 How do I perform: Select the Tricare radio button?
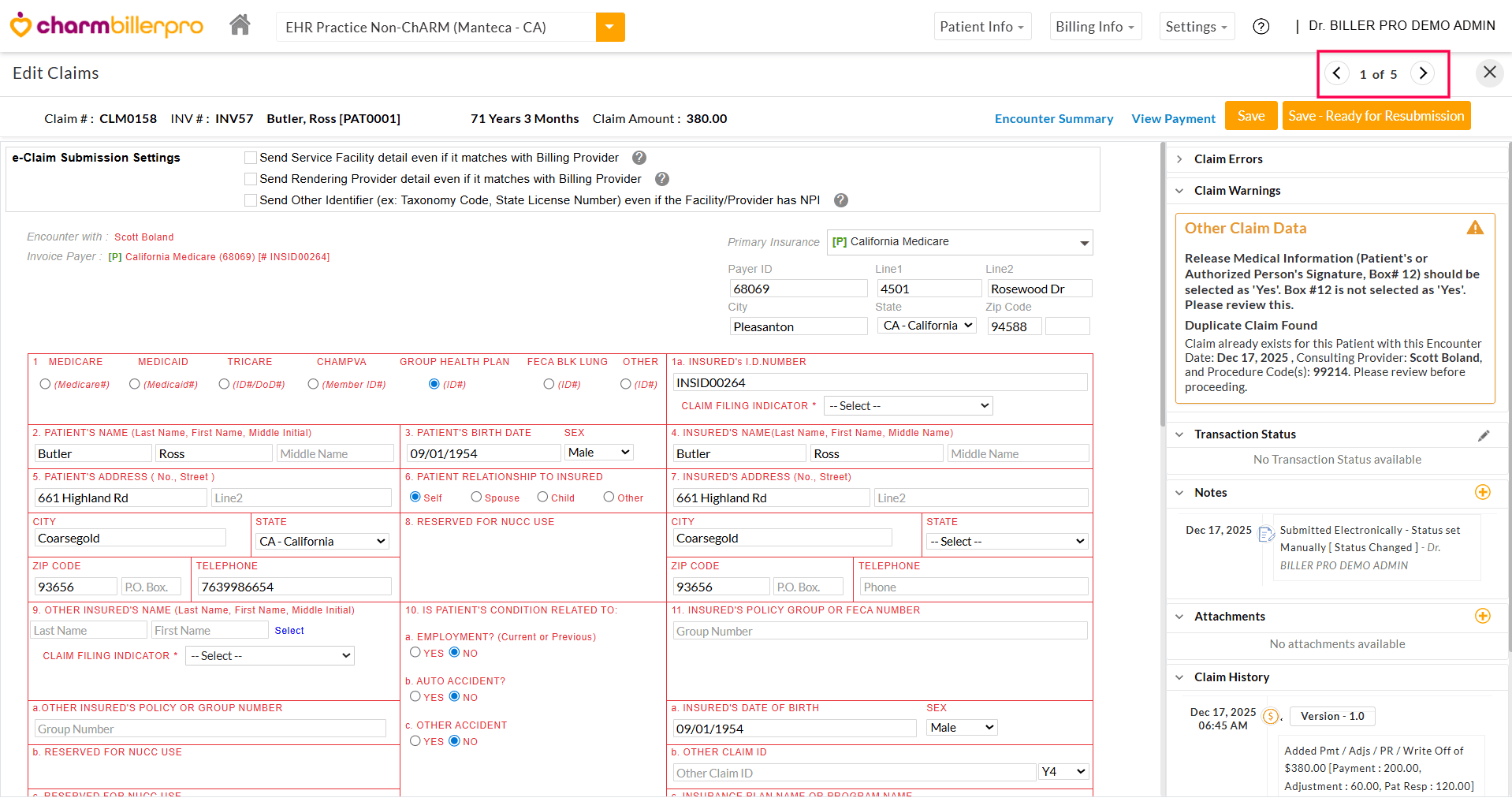(224, 384)
